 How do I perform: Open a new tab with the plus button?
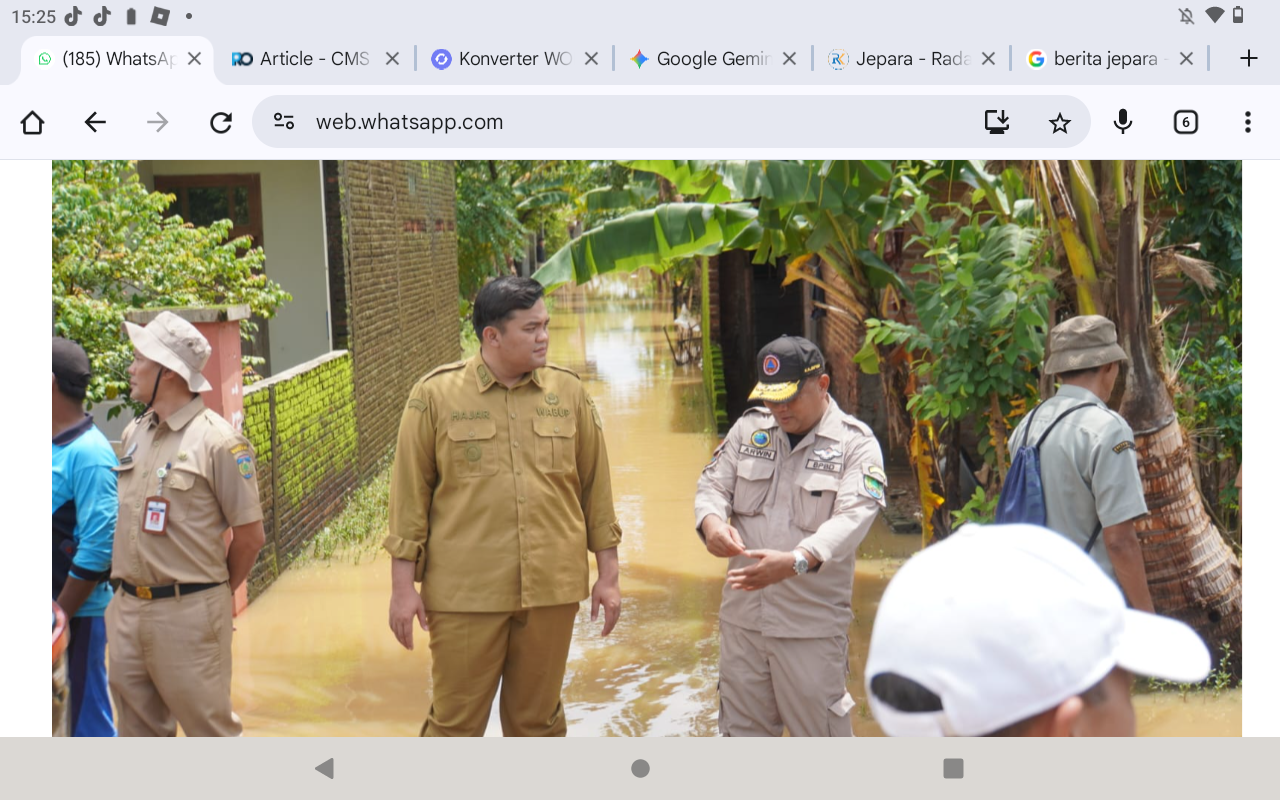tap(1247, 57)
